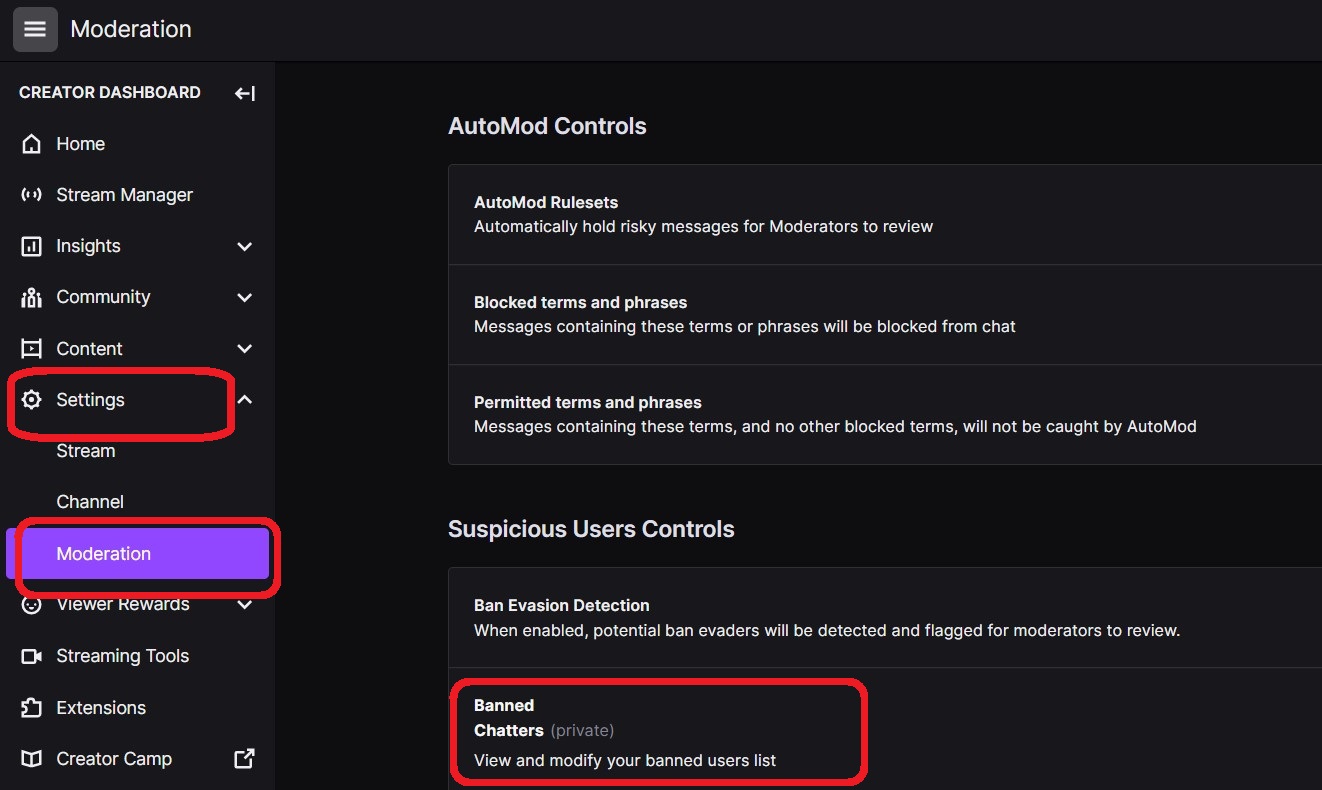This screenshot has height=790, width=1322.
Task: Click the Extensions puzzle icon
Action: (32, 708)
